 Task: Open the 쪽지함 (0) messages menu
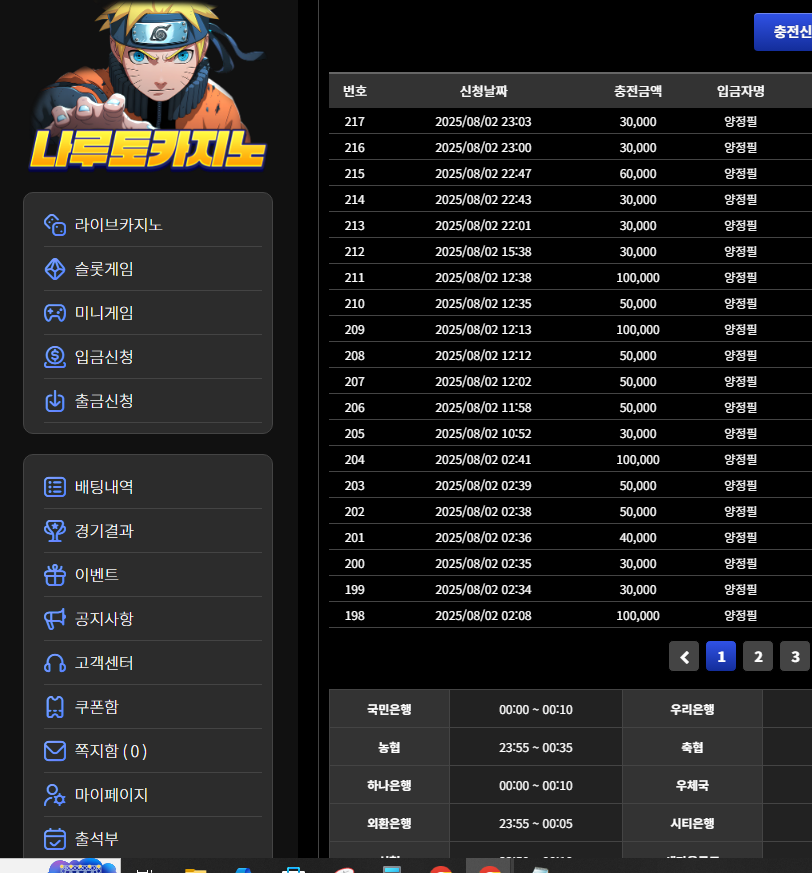(110, 751)
